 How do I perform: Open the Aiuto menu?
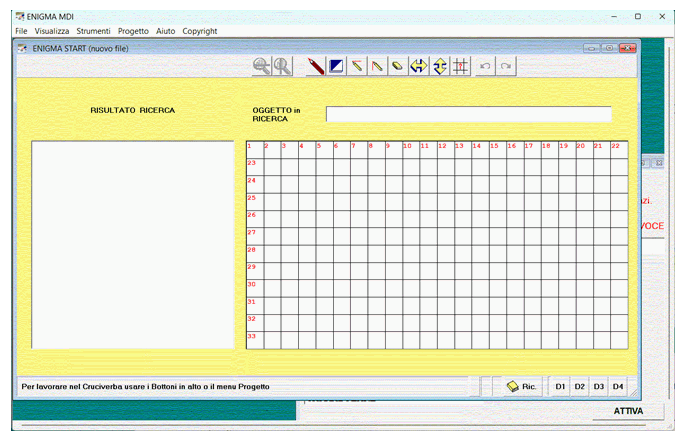[x=165, y=31]
